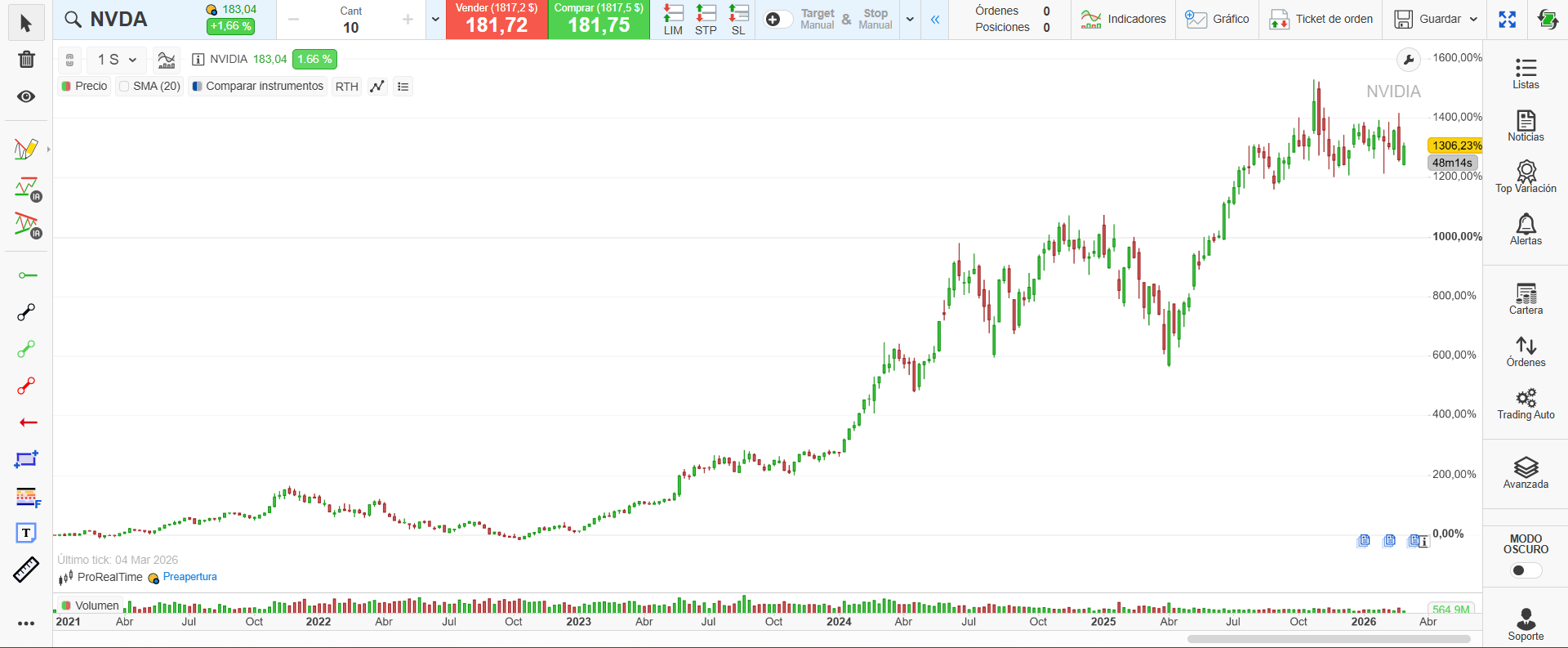Select the AI support-resistance lines tool
Viewport: 1568px width, 648px height.
point(27,189)
